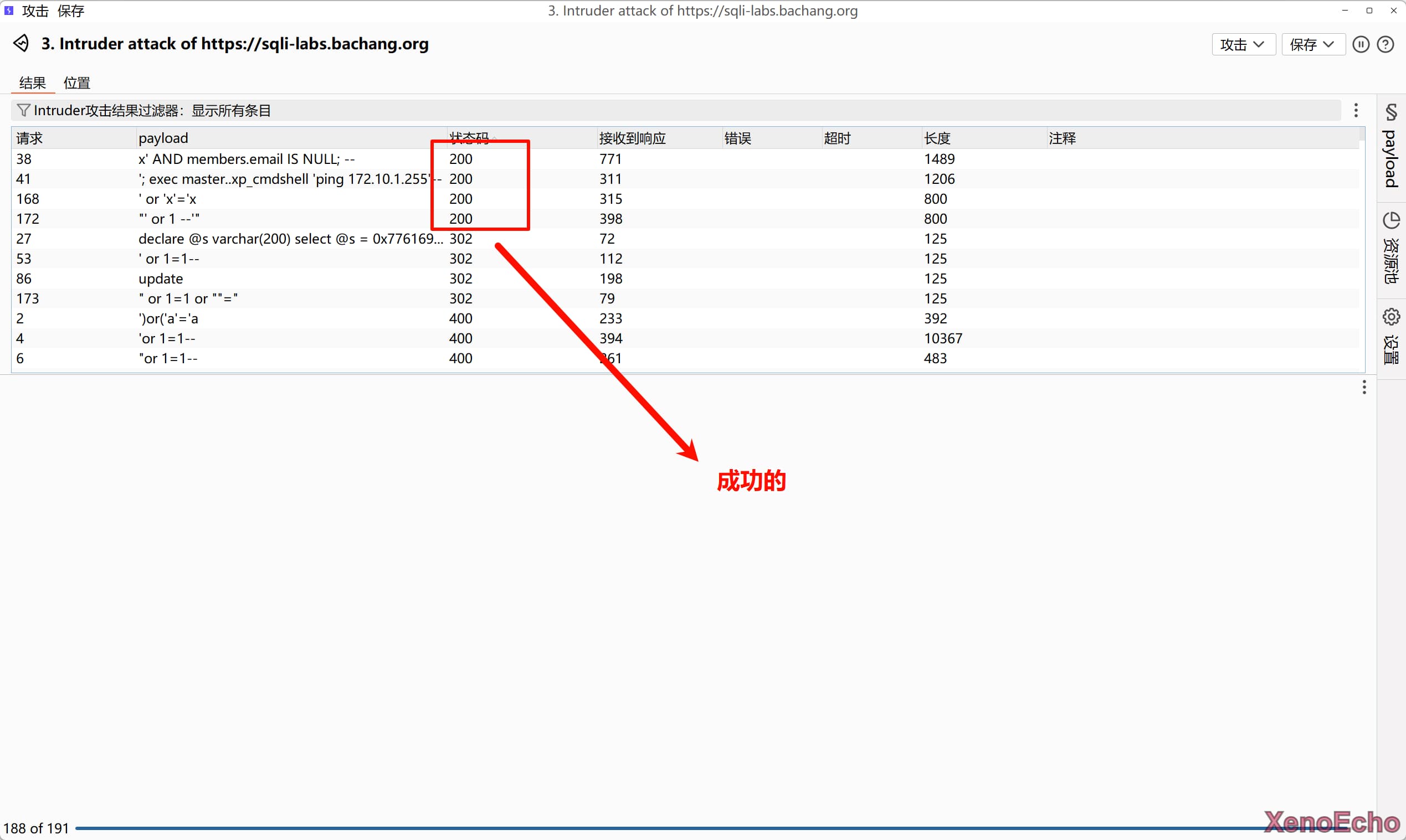Click the Intruder attack logo icon
This screenshot has height=840, width=1406.
[21, 44]
